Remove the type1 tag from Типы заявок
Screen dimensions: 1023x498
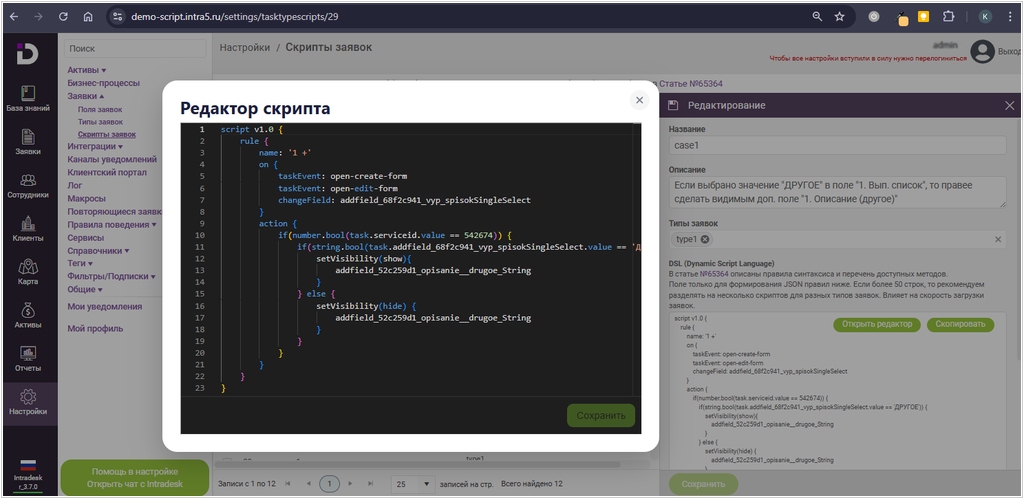click(705, 240)
